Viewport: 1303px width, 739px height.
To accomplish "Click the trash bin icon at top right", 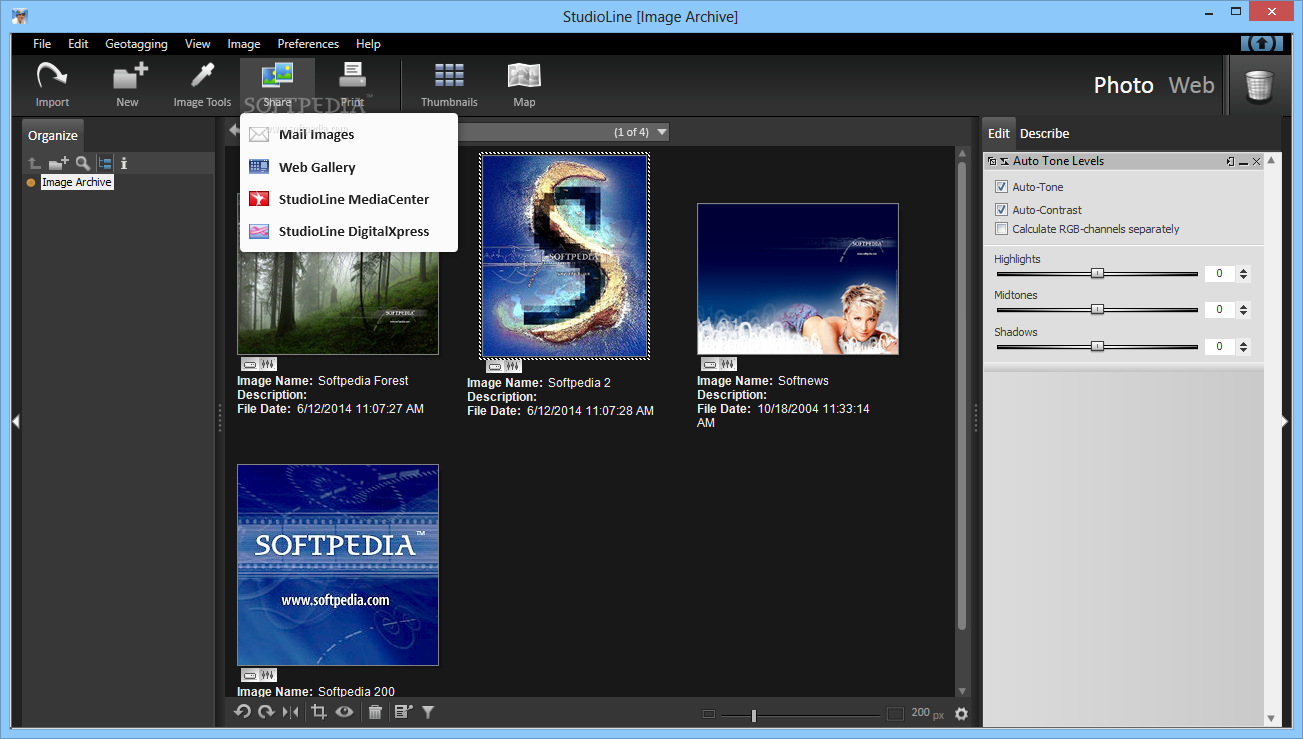I will [1259, 85].
